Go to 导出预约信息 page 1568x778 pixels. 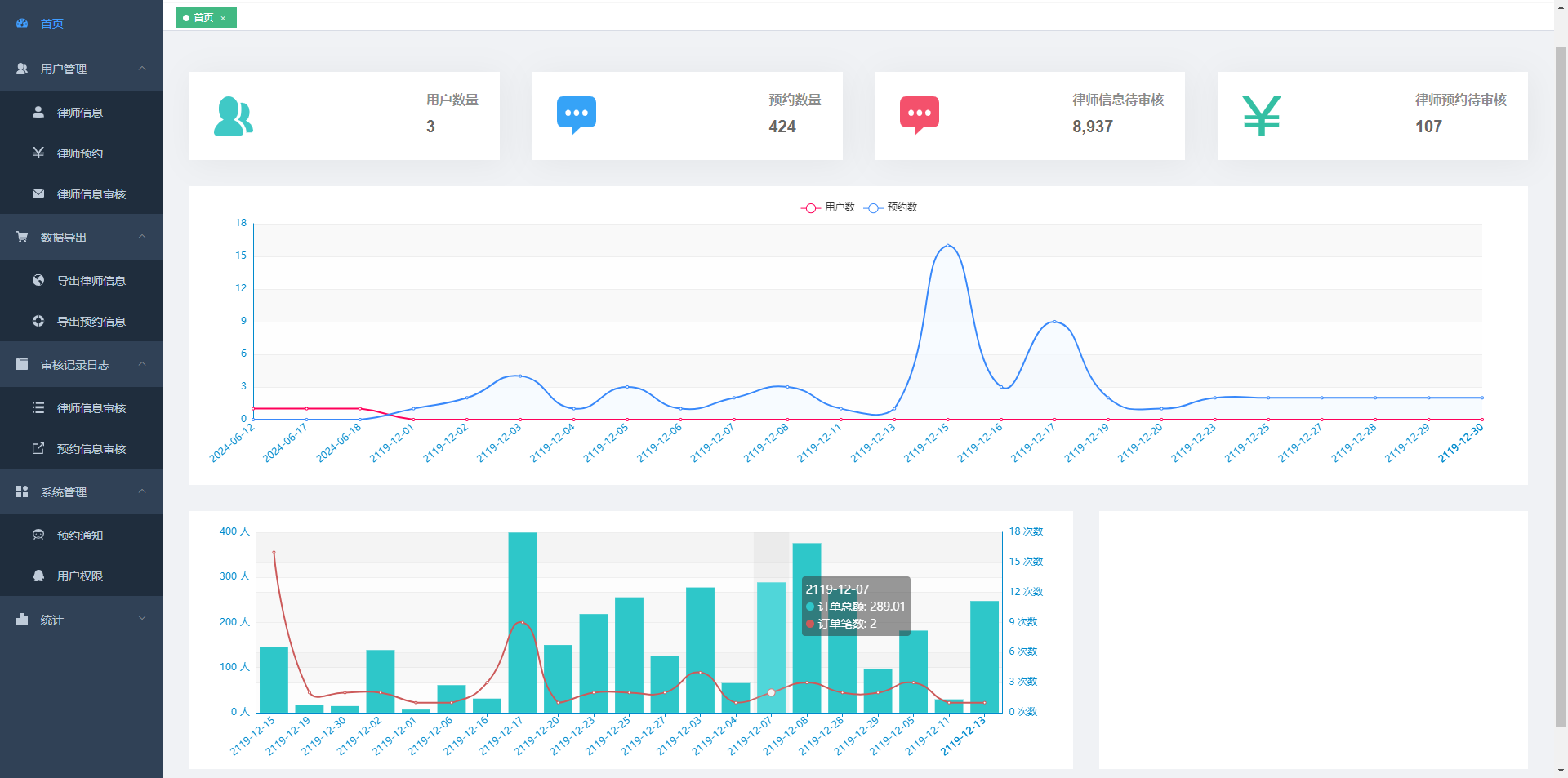[x=82, y=322]
